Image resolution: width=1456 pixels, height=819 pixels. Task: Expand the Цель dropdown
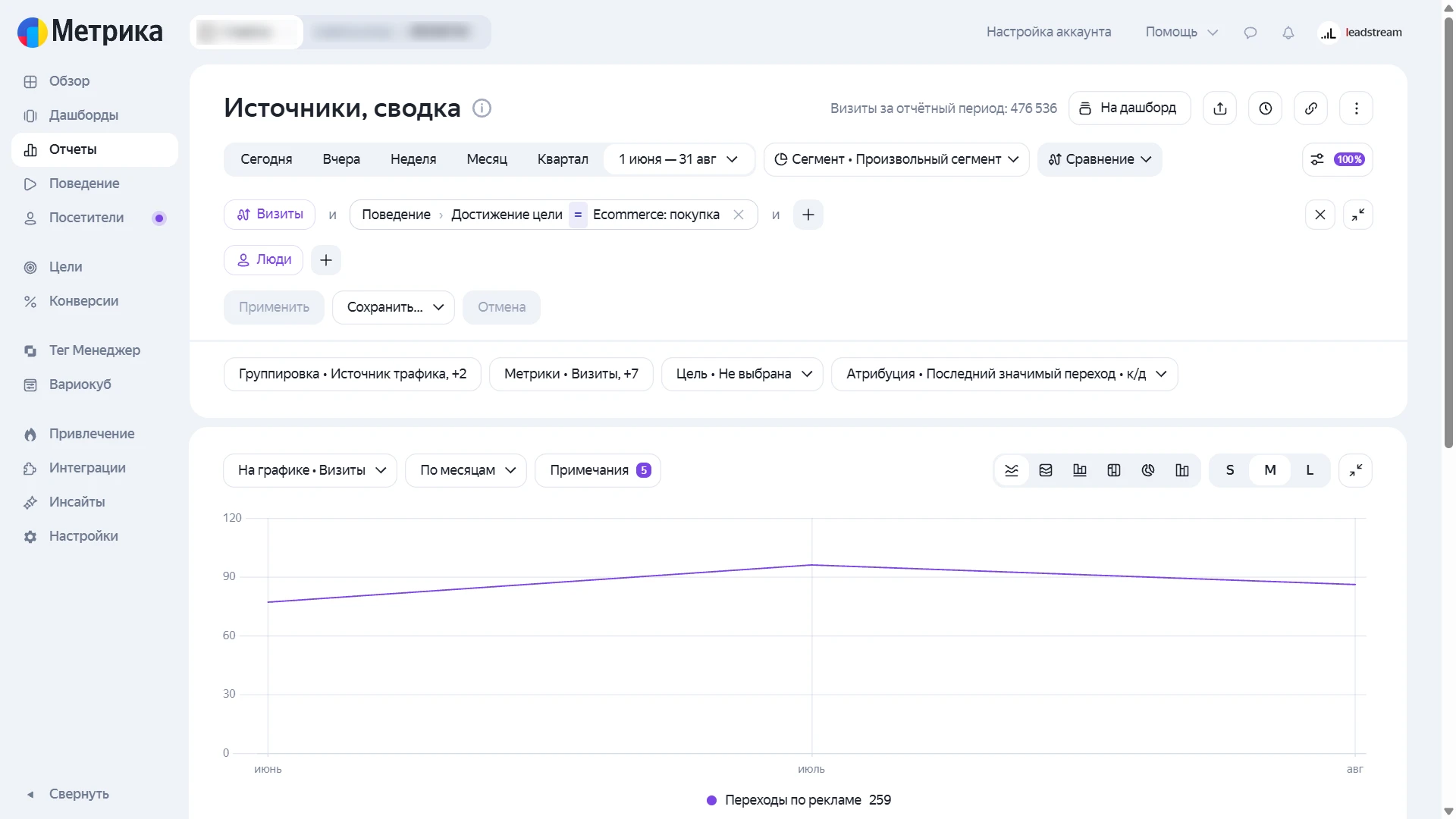742,374
